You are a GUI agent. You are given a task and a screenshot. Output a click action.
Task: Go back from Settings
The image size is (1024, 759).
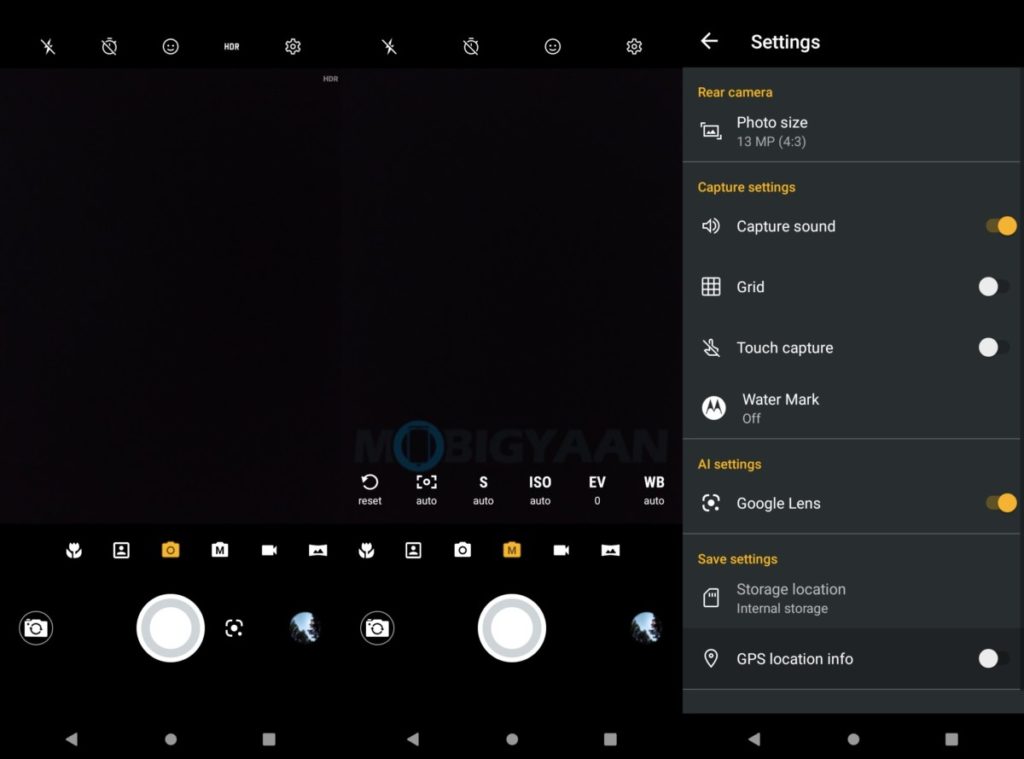tap(709, 41)
